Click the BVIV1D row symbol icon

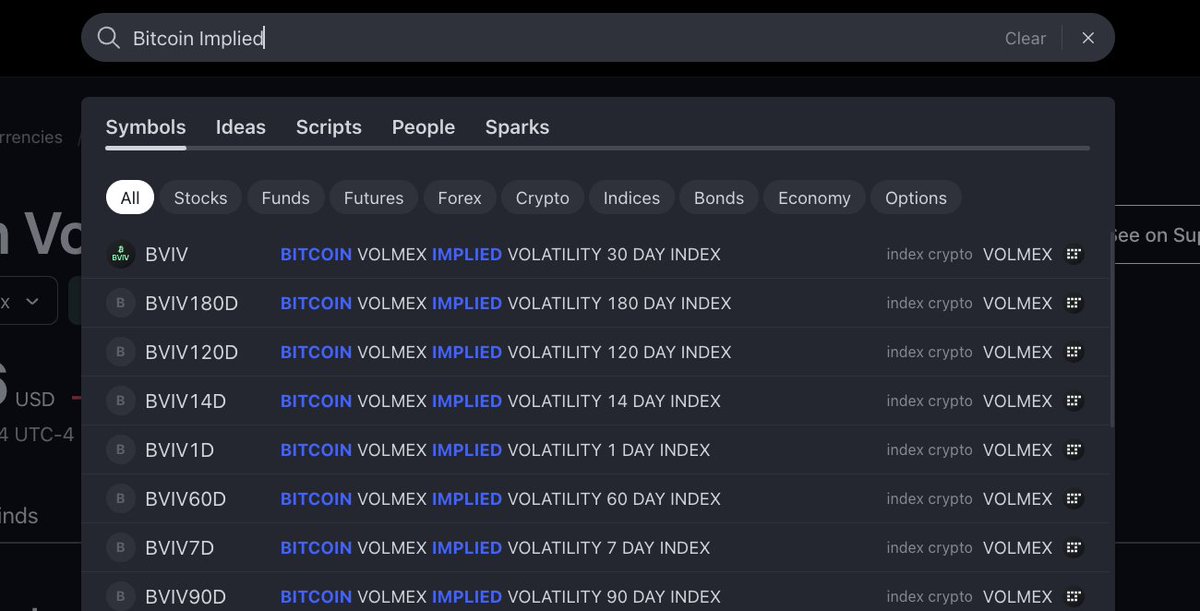(x=121, y=450)
